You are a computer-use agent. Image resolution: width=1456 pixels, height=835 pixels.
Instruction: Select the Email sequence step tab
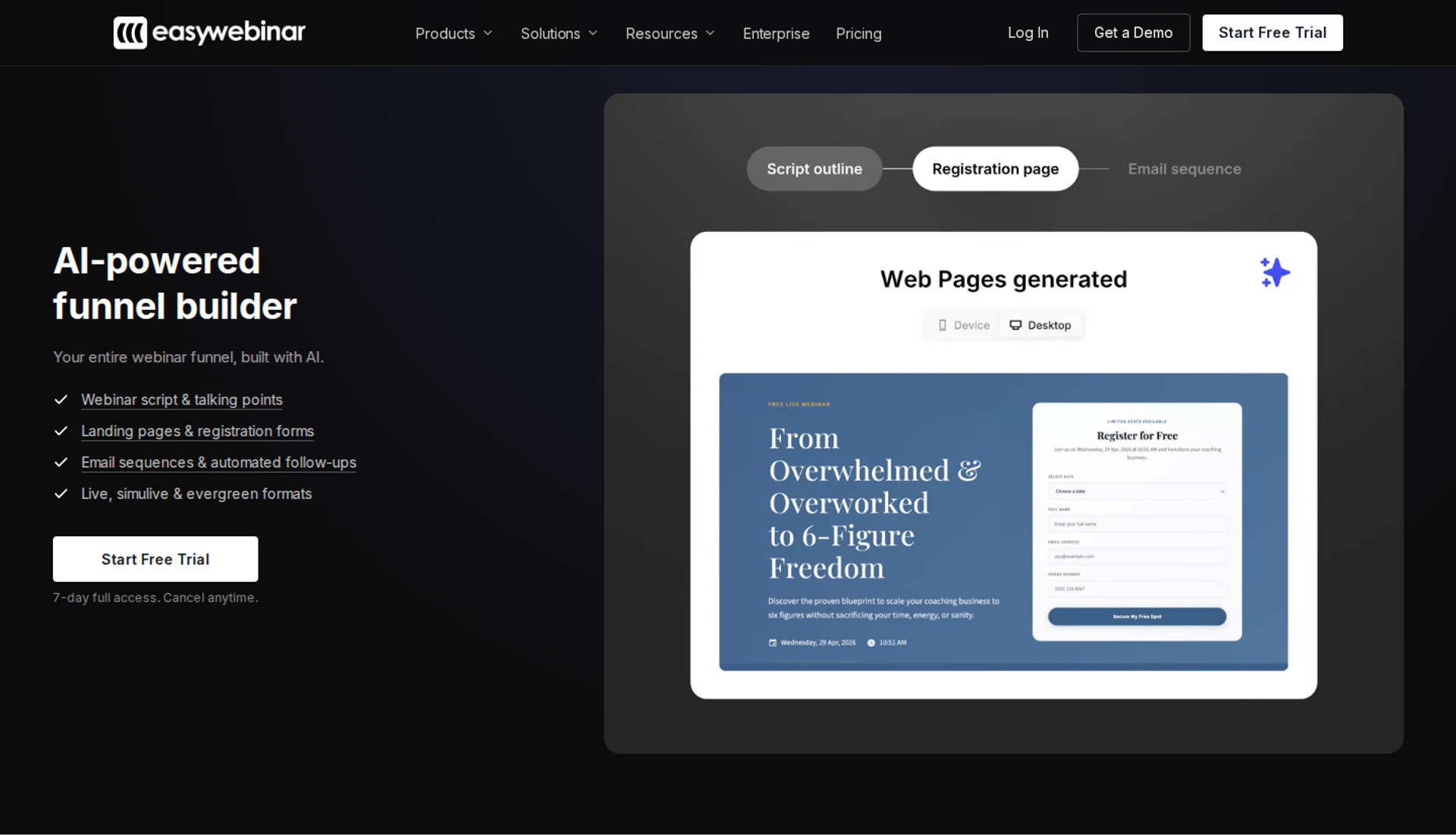1184,168
